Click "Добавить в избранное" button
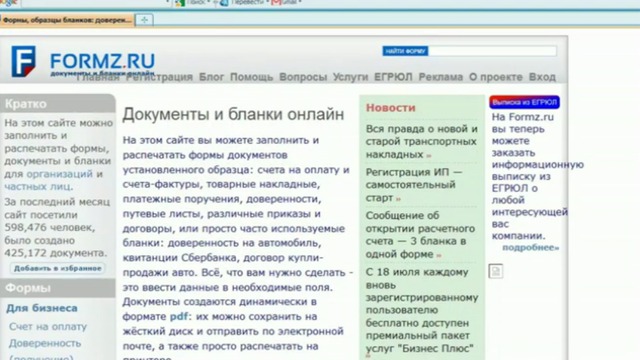The height and width of the screenshot is (360, 640). (x=58, y=268)
